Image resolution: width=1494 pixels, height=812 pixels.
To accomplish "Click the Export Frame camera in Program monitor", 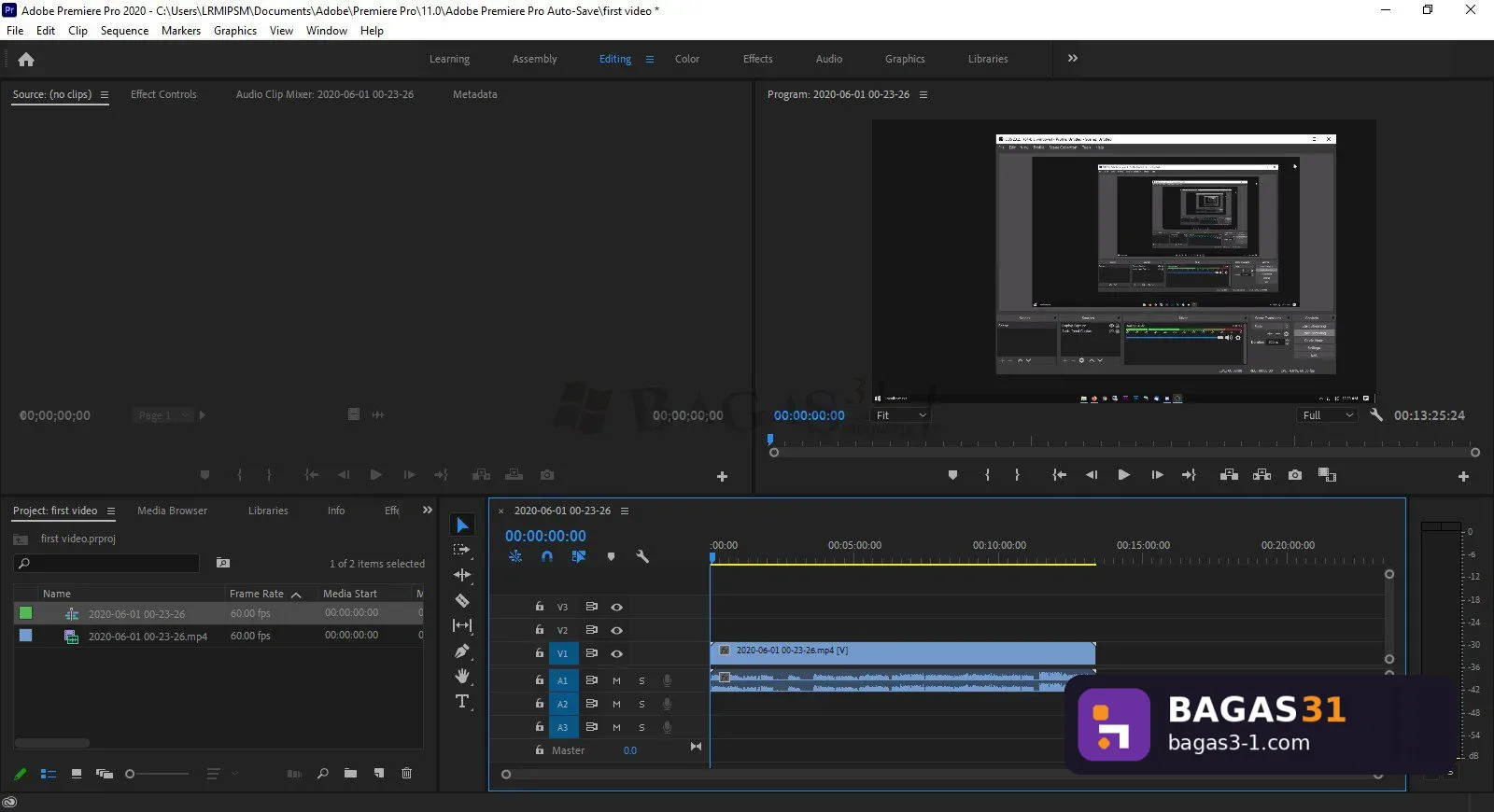I will pyautogui.click(x=1295, y=475).
